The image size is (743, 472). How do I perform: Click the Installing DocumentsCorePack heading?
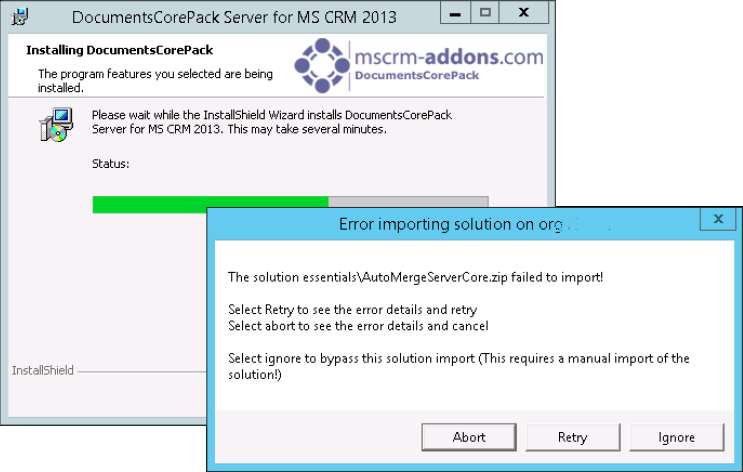coord(119,50)
